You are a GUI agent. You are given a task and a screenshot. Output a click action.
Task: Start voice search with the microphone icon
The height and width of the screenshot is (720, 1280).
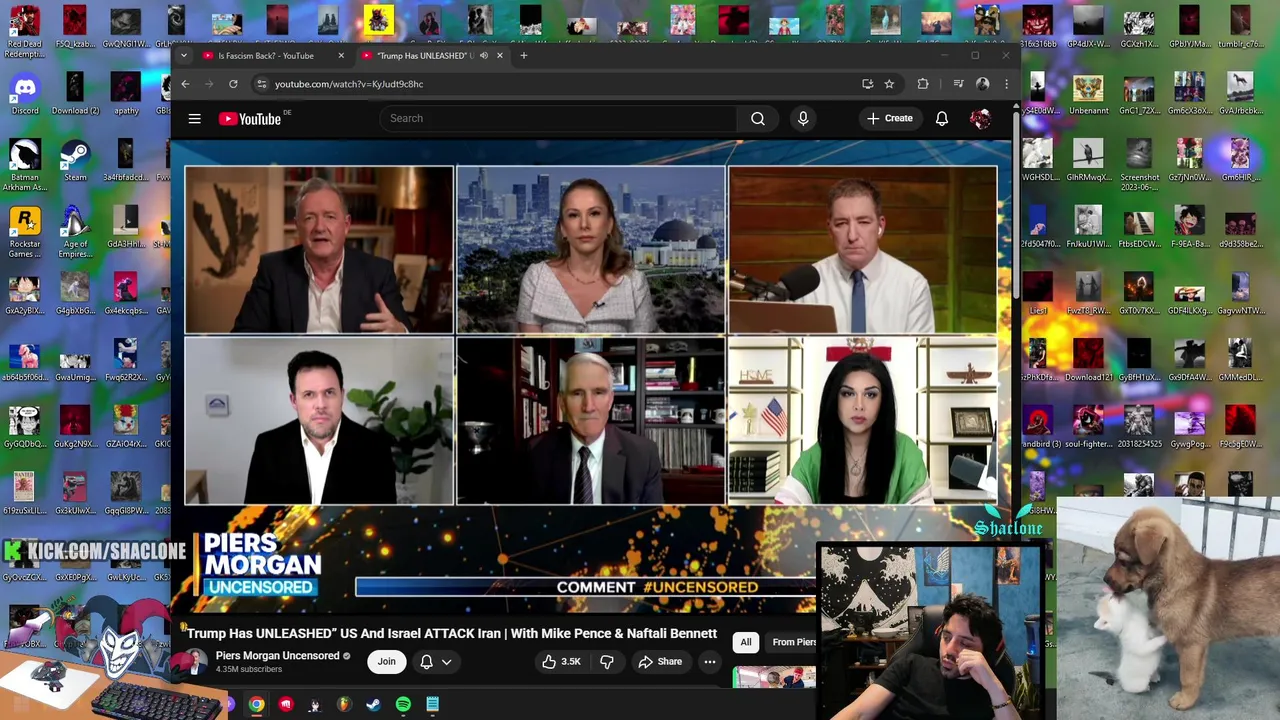pos(803,118)
